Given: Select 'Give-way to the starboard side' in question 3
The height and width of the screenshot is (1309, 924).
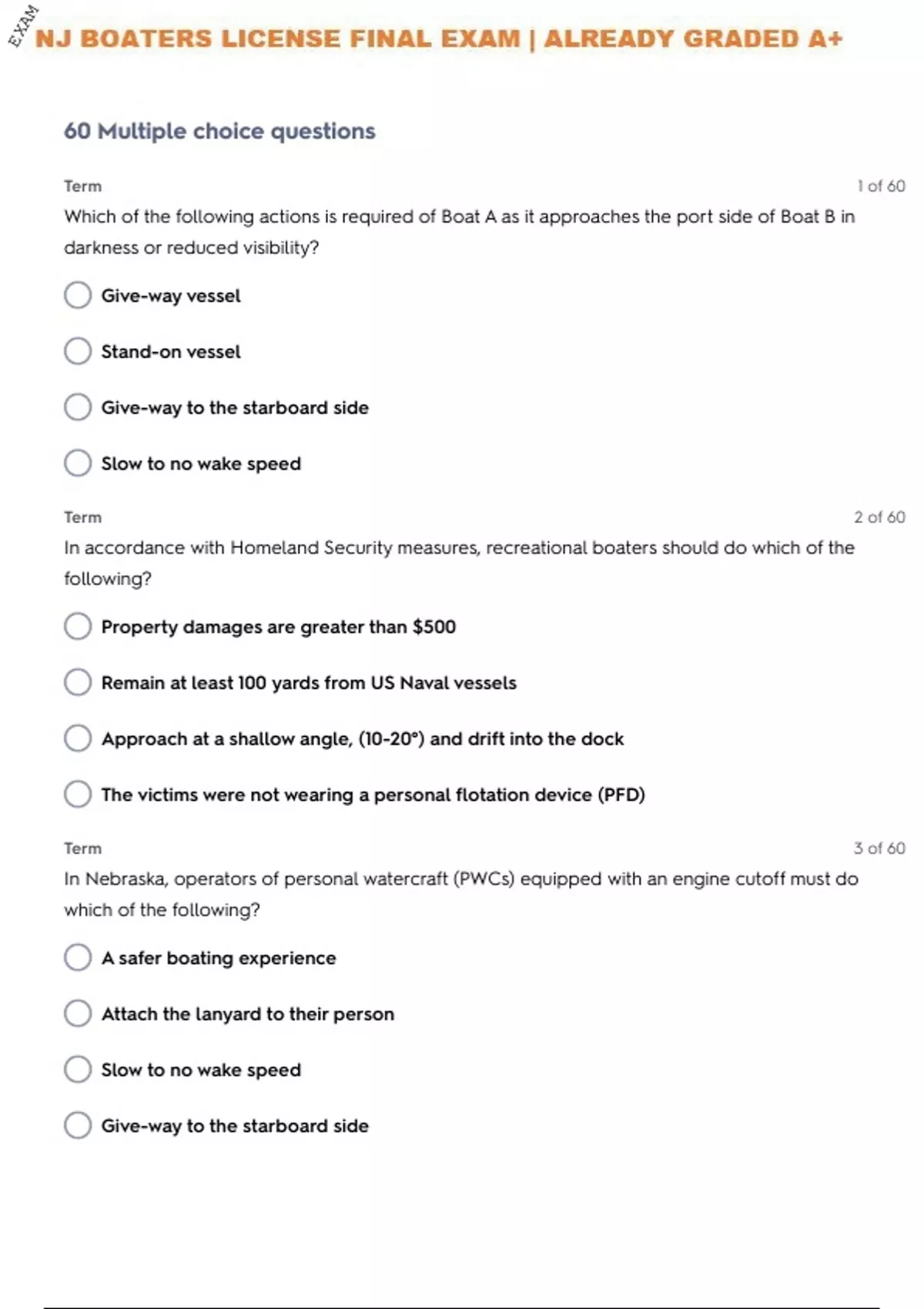Looking at the screenshot, I should tap(78, 1126).
